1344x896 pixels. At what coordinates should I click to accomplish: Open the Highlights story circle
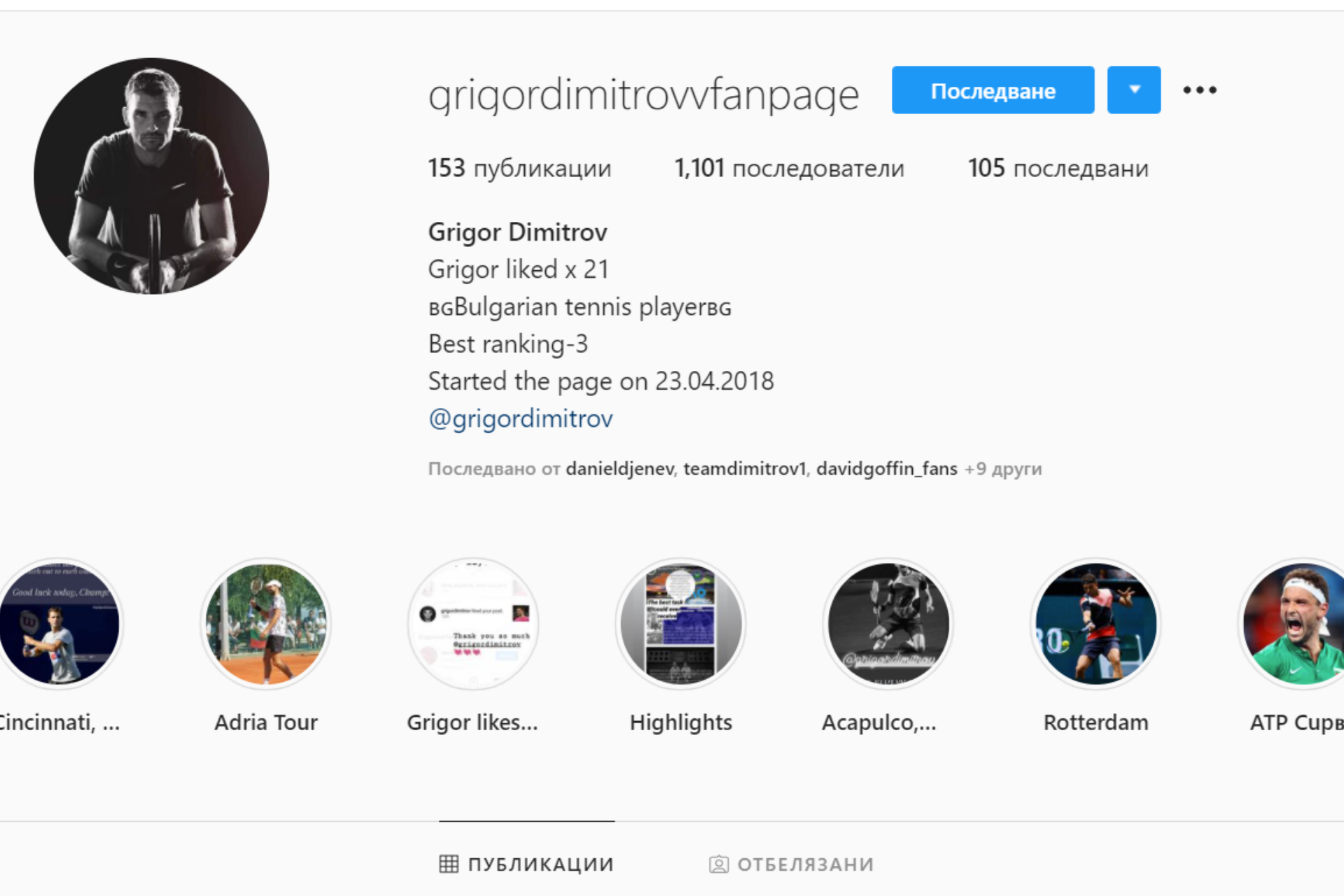680,624
